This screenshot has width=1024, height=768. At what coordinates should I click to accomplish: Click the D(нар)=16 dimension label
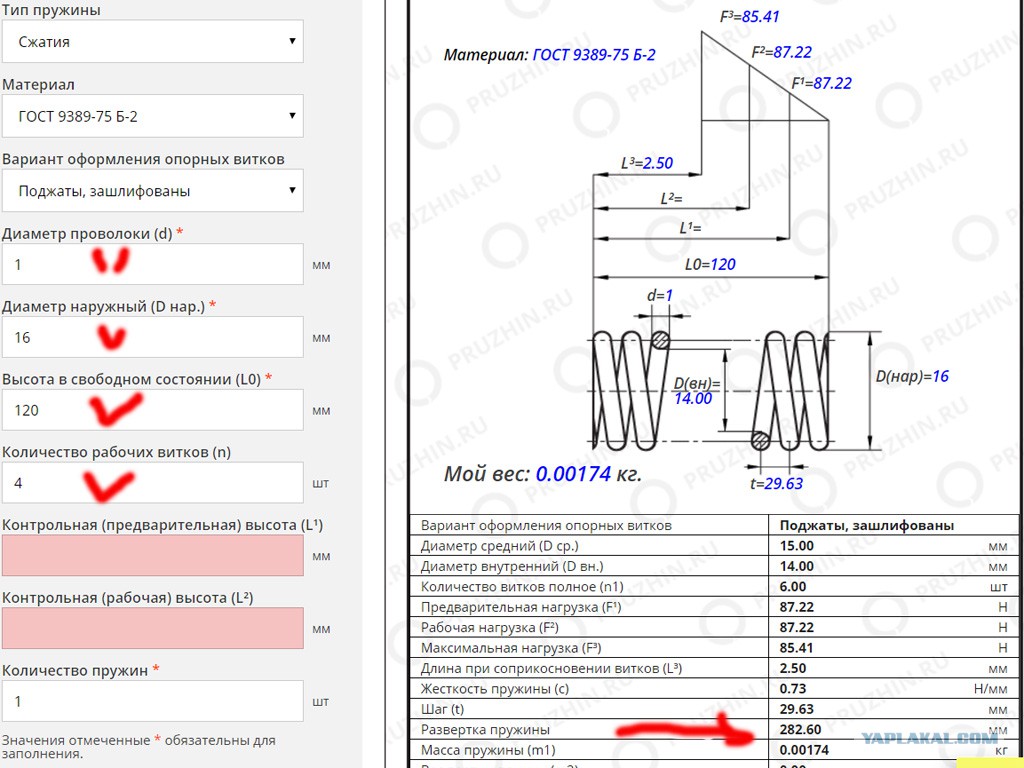[912, 377]
